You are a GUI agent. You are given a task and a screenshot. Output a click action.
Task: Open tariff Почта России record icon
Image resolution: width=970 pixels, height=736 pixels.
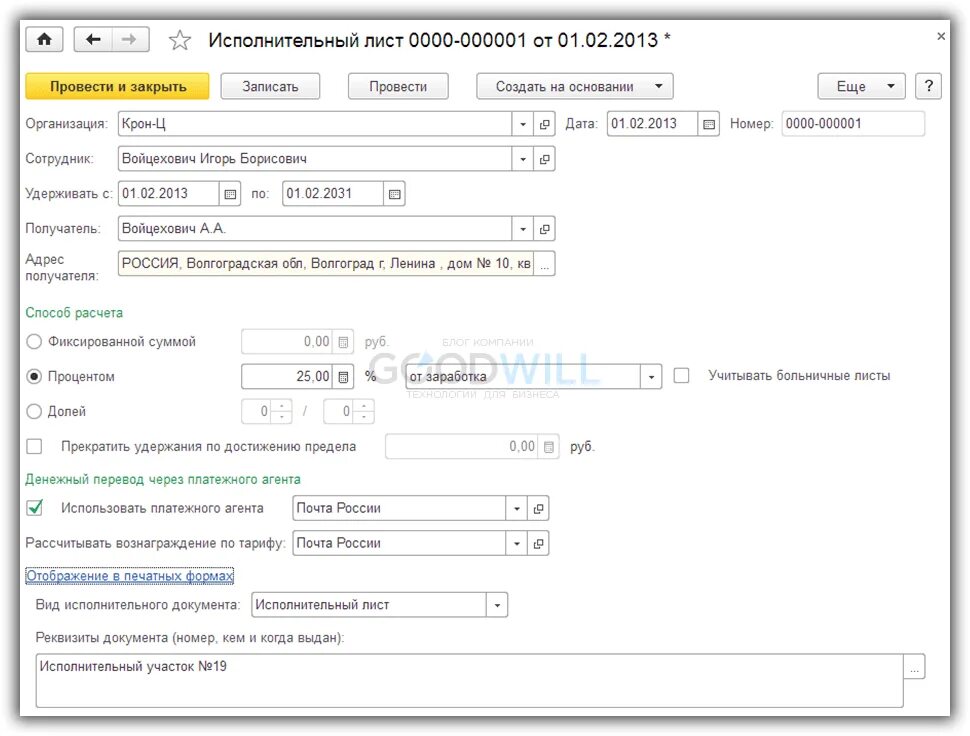pos(538,543)
